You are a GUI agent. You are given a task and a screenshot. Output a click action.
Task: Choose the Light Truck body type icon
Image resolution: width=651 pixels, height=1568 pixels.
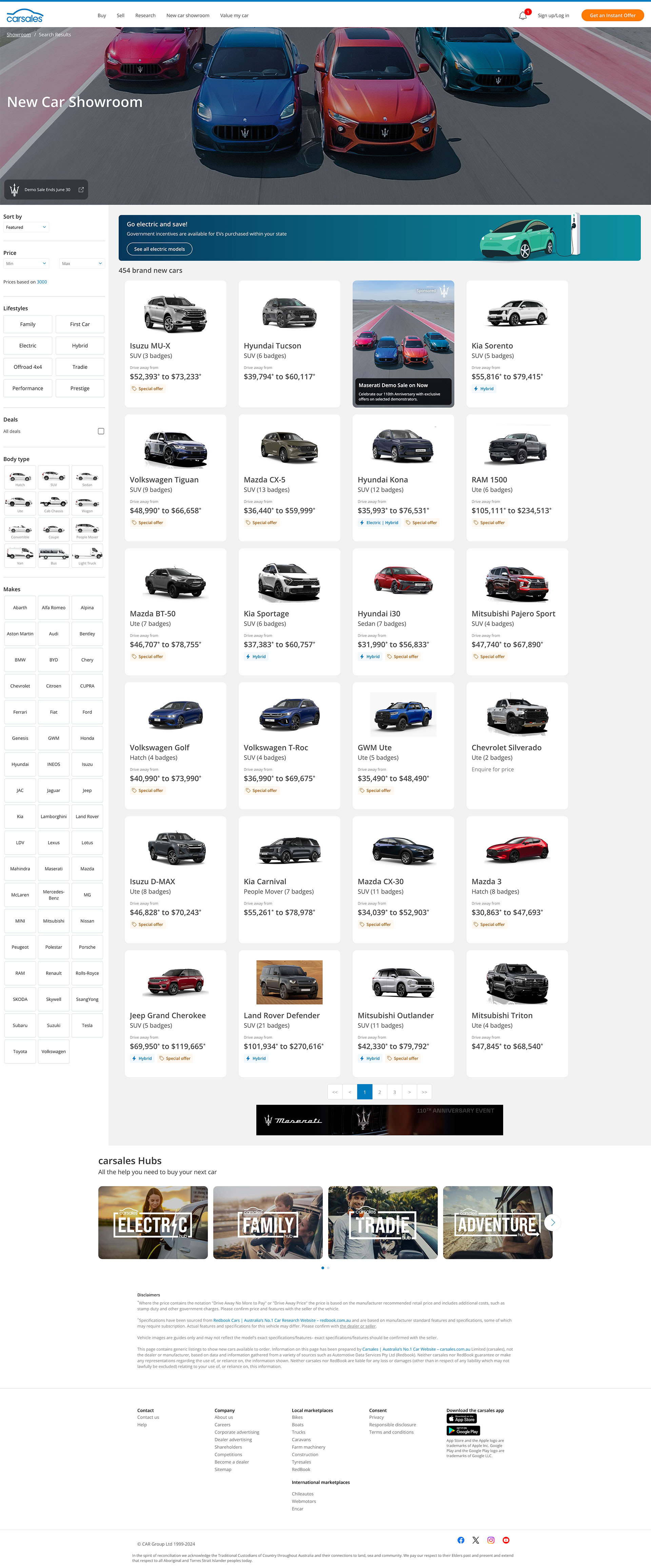coord(87,555)
